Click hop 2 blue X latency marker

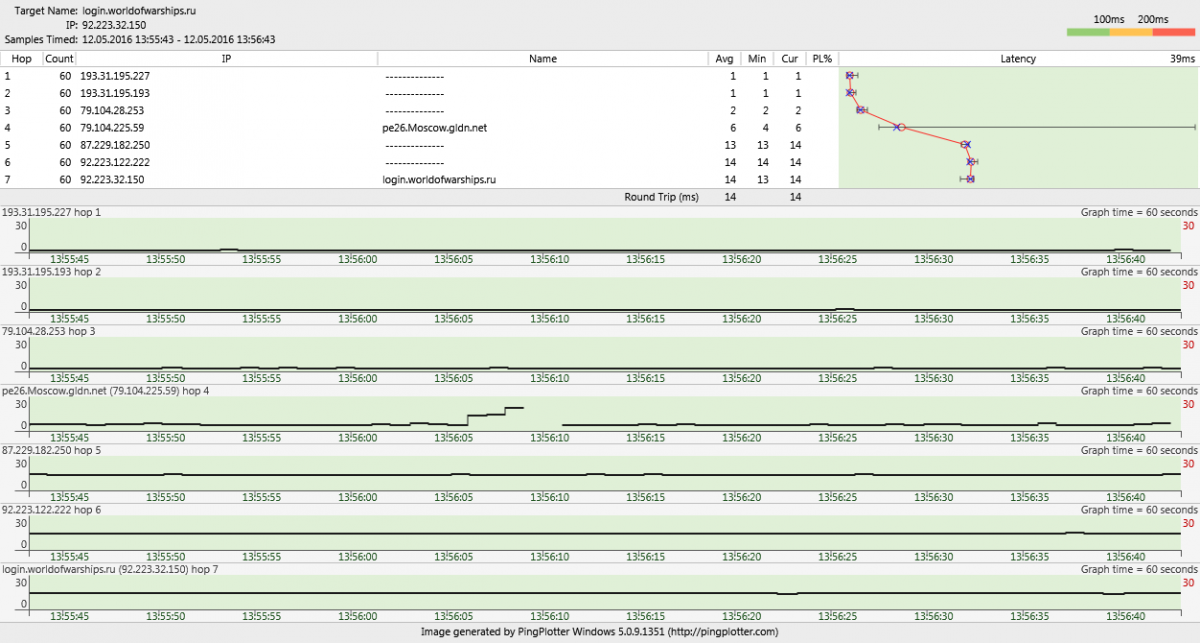(850, 93)
